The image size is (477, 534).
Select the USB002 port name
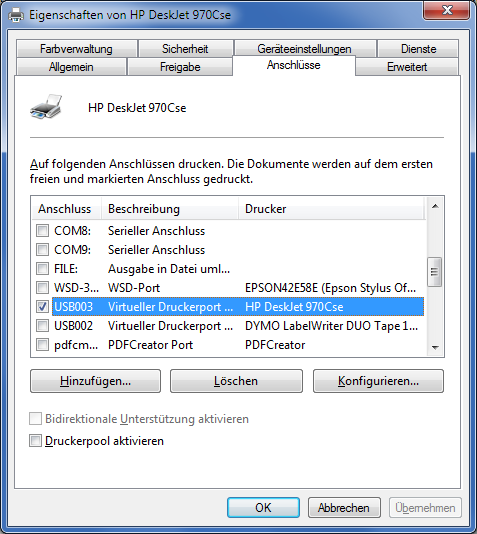coord(74,326)
